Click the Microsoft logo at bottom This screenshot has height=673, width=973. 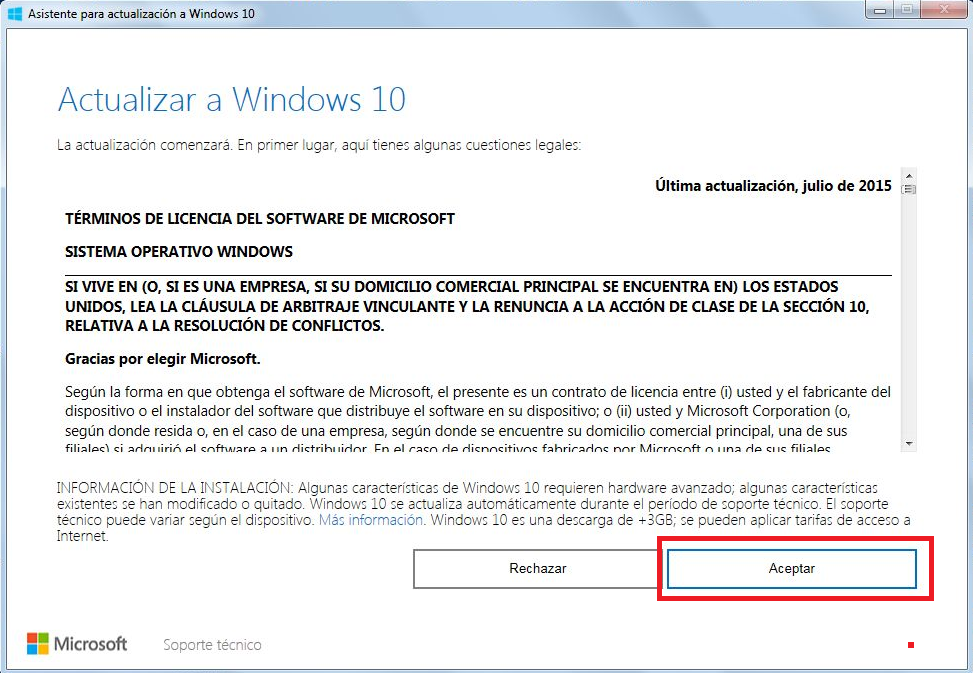[77, 644]
